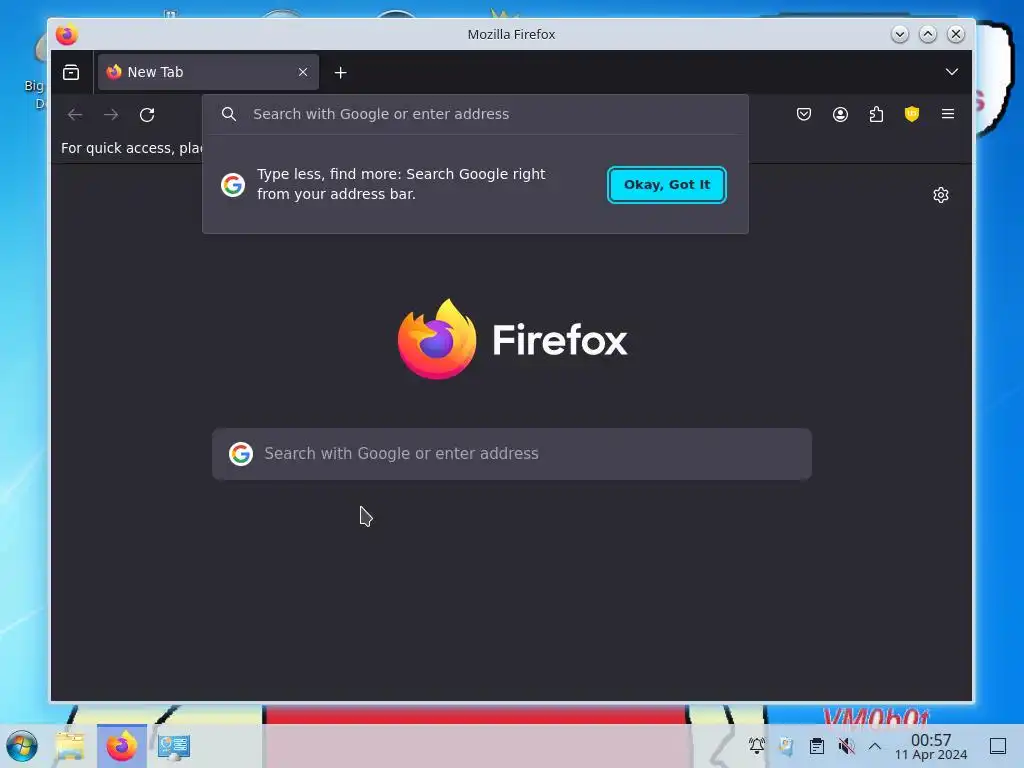Image resolution: width=1024 pixels, height=768 pixels.
Task: Reload the current page
Action: point(147,114)
